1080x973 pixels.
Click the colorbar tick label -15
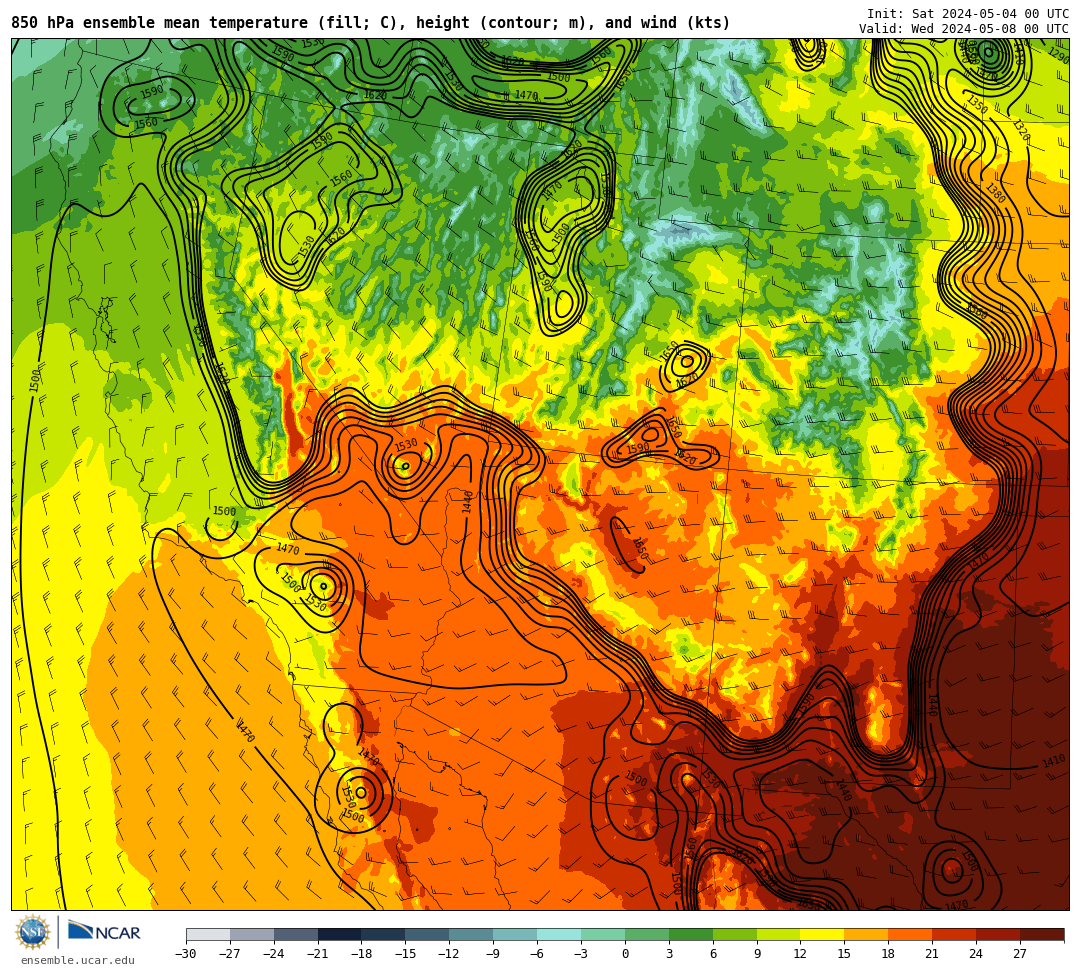[405, 954]
